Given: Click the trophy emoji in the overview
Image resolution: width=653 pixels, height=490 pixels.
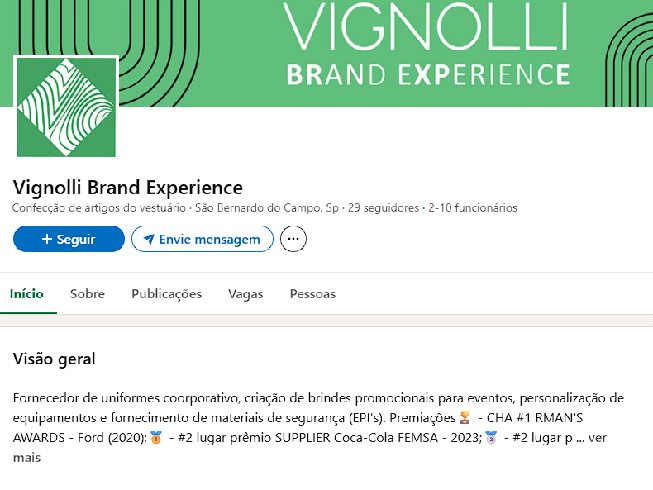Looking at the screenshot, I should [x=464, y=417].
